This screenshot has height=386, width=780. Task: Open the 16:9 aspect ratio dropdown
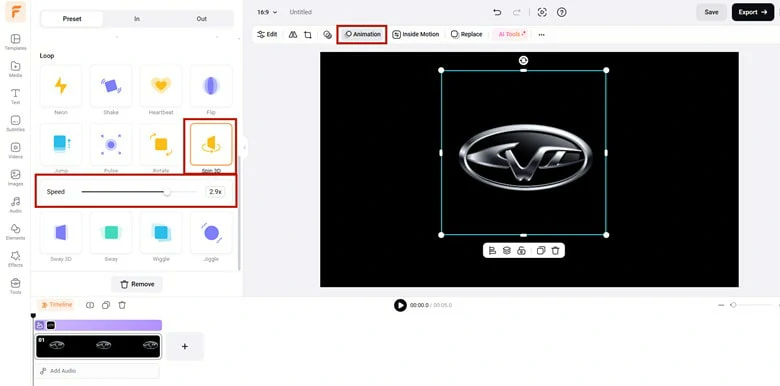[x=267, y=12]
